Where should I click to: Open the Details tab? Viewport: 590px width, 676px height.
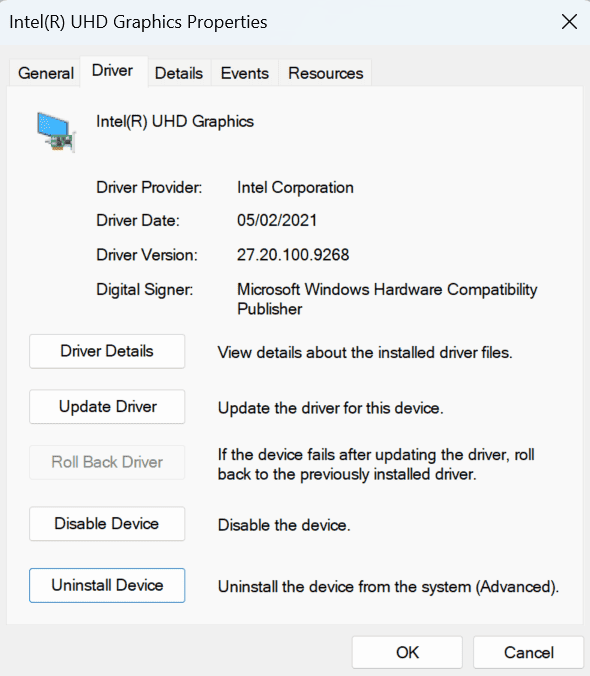coord(179,73)
